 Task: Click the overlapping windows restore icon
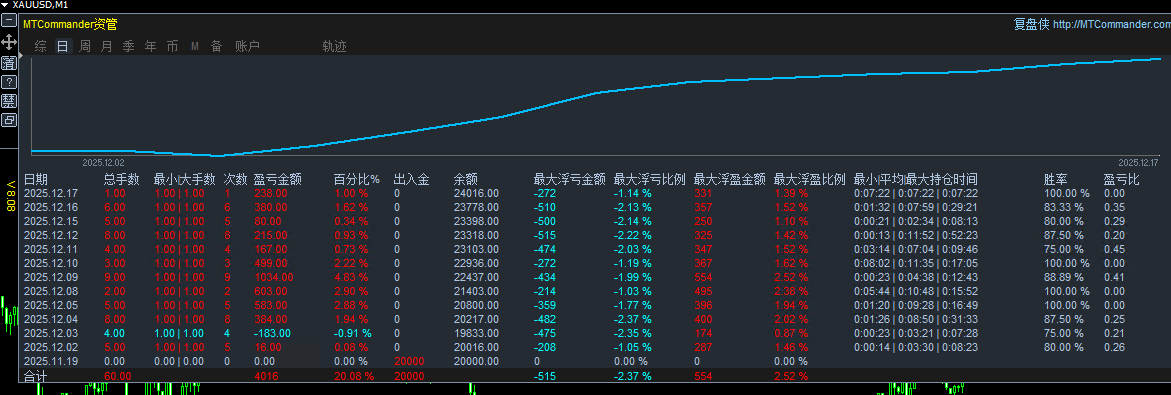[9, 119]
